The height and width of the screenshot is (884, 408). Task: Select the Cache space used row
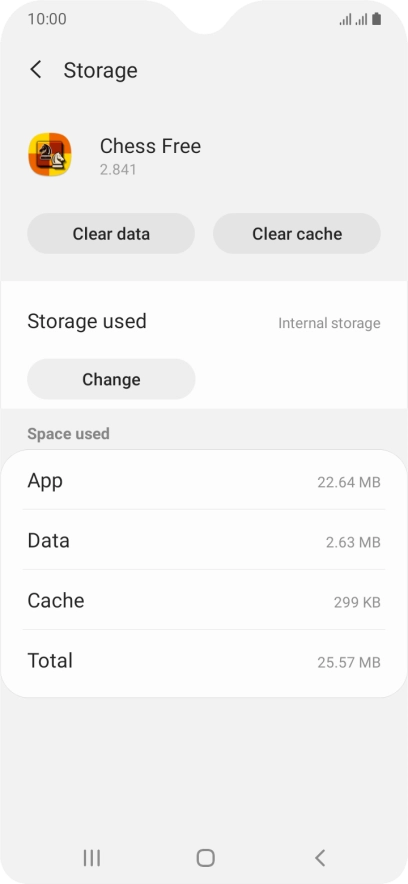click(x=204, y=600)
